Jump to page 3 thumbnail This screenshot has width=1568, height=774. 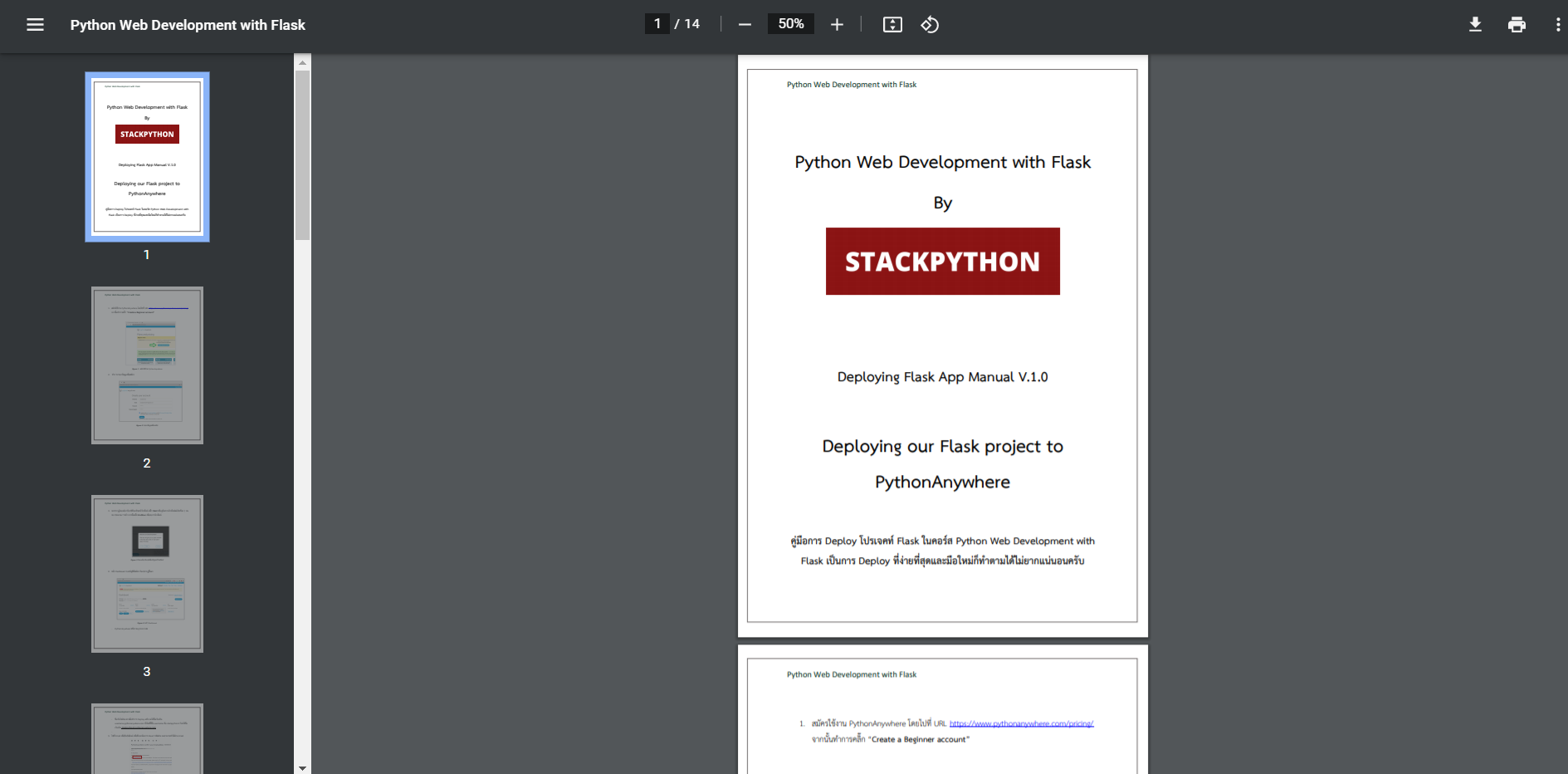coord(147,574)
